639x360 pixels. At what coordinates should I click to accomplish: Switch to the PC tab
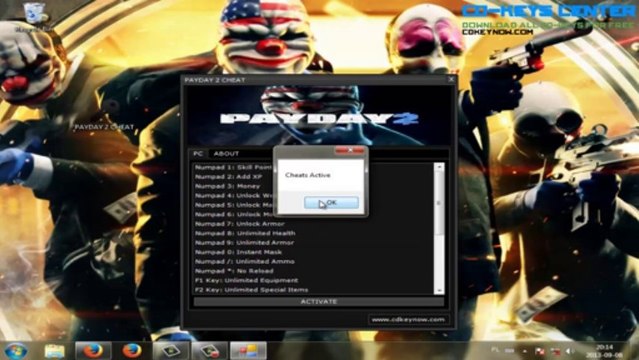[198, 154]
